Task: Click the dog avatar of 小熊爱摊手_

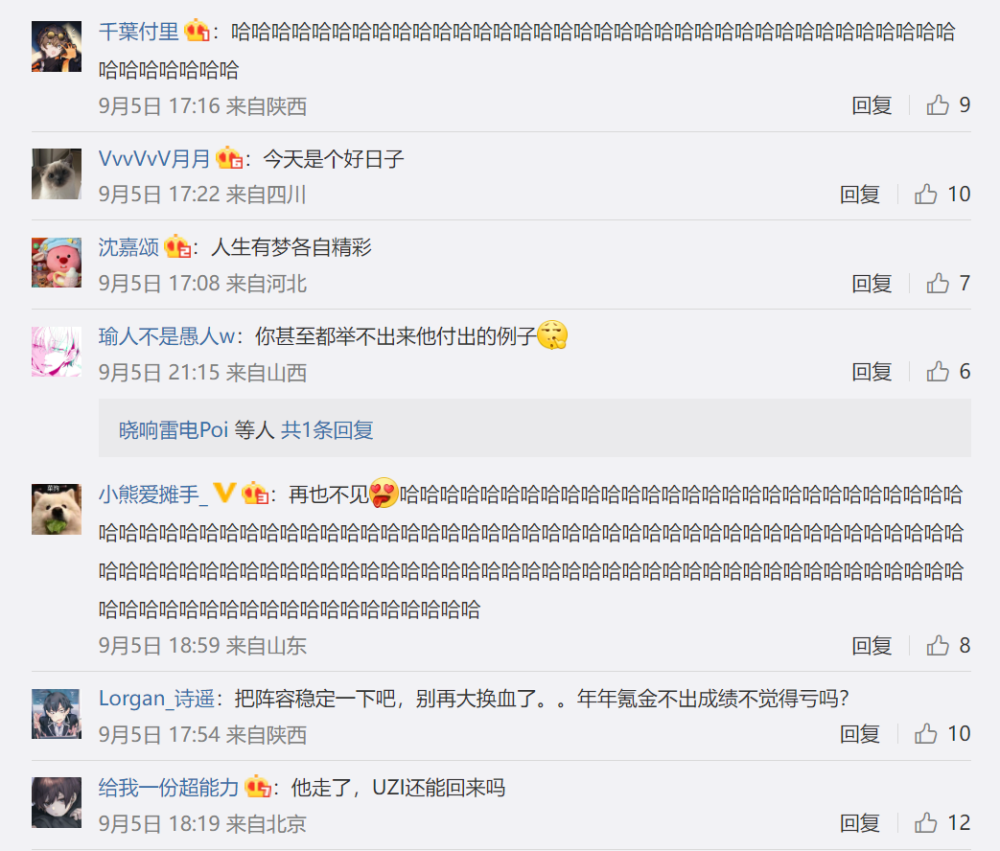Action: click(x=57, y=509)
